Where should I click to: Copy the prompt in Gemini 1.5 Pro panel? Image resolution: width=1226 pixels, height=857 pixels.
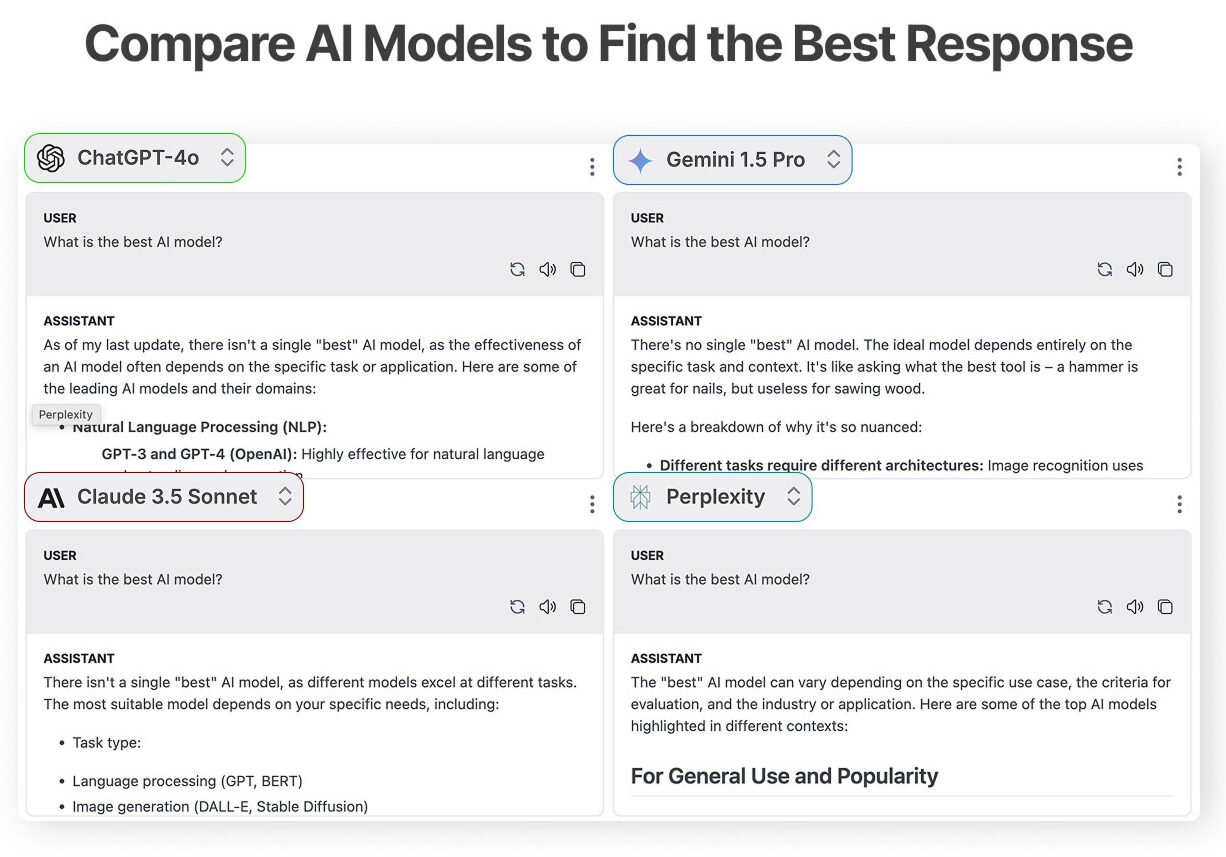pos(1165,269)
